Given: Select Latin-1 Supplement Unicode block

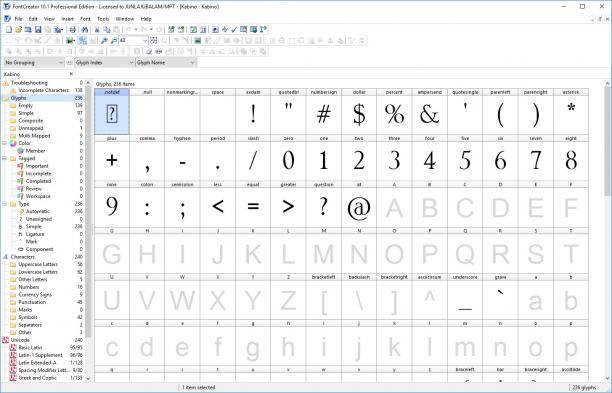Looking at the screenshot, I should tap(40, 355).
